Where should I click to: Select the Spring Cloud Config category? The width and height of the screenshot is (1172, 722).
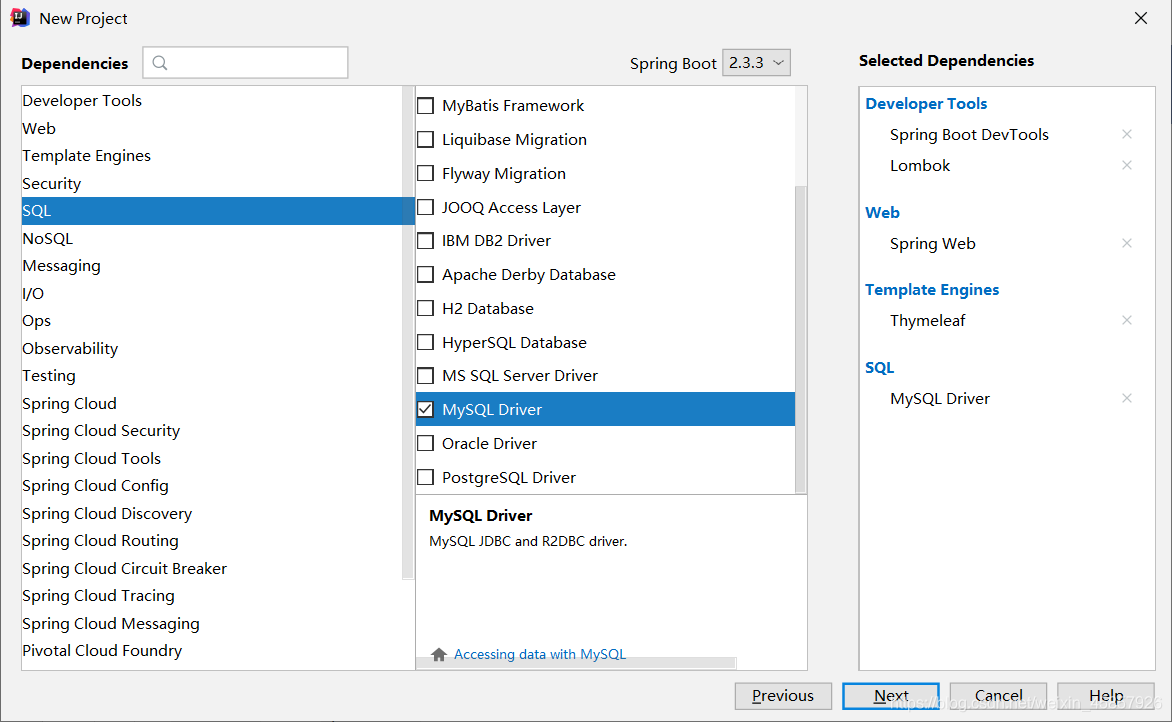pos(212,486)
